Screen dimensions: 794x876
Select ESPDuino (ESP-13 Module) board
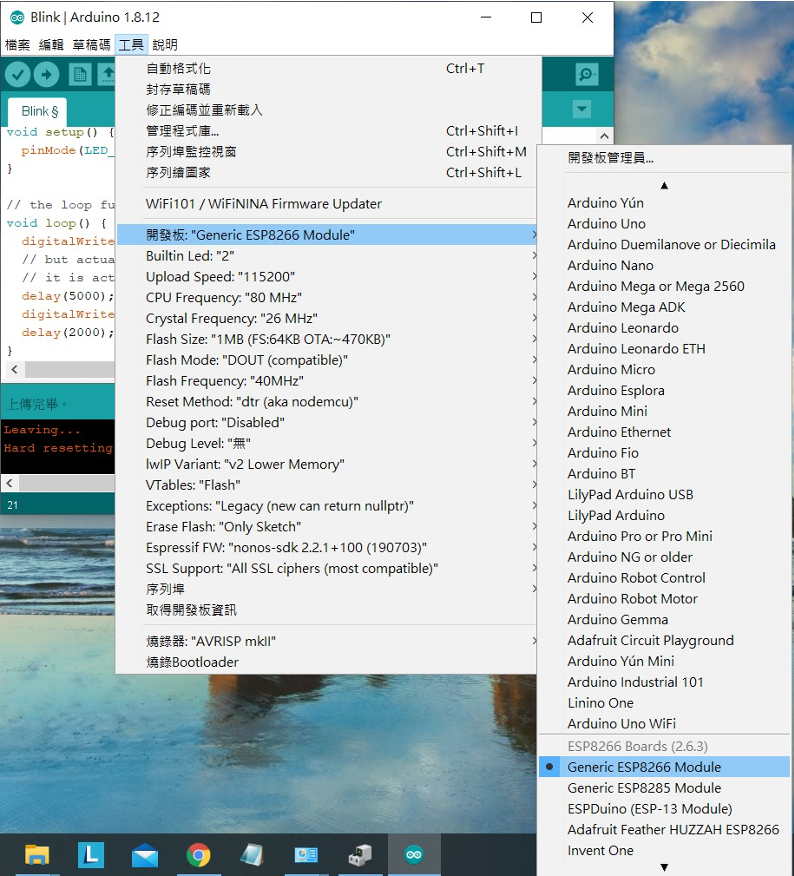664,808
